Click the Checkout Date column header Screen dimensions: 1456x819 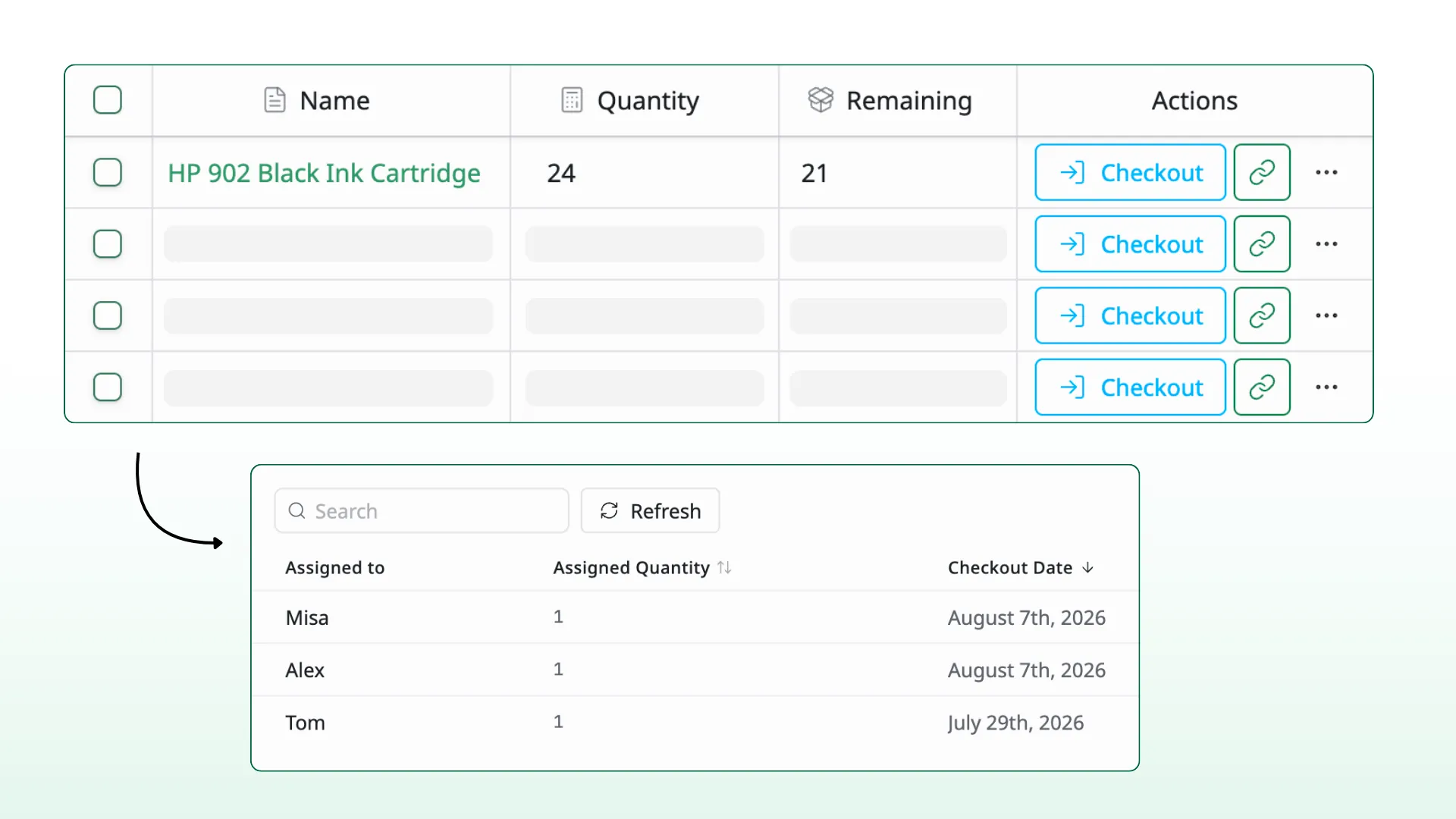pos(1010,568)
